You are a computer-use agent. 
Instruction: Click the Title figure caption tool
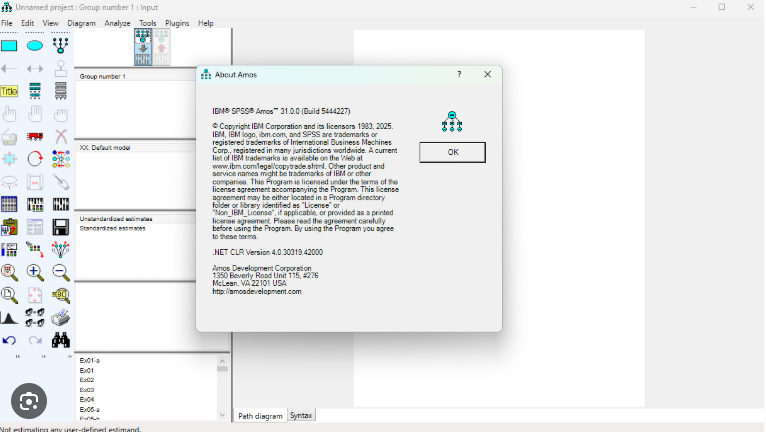[9, 91]
